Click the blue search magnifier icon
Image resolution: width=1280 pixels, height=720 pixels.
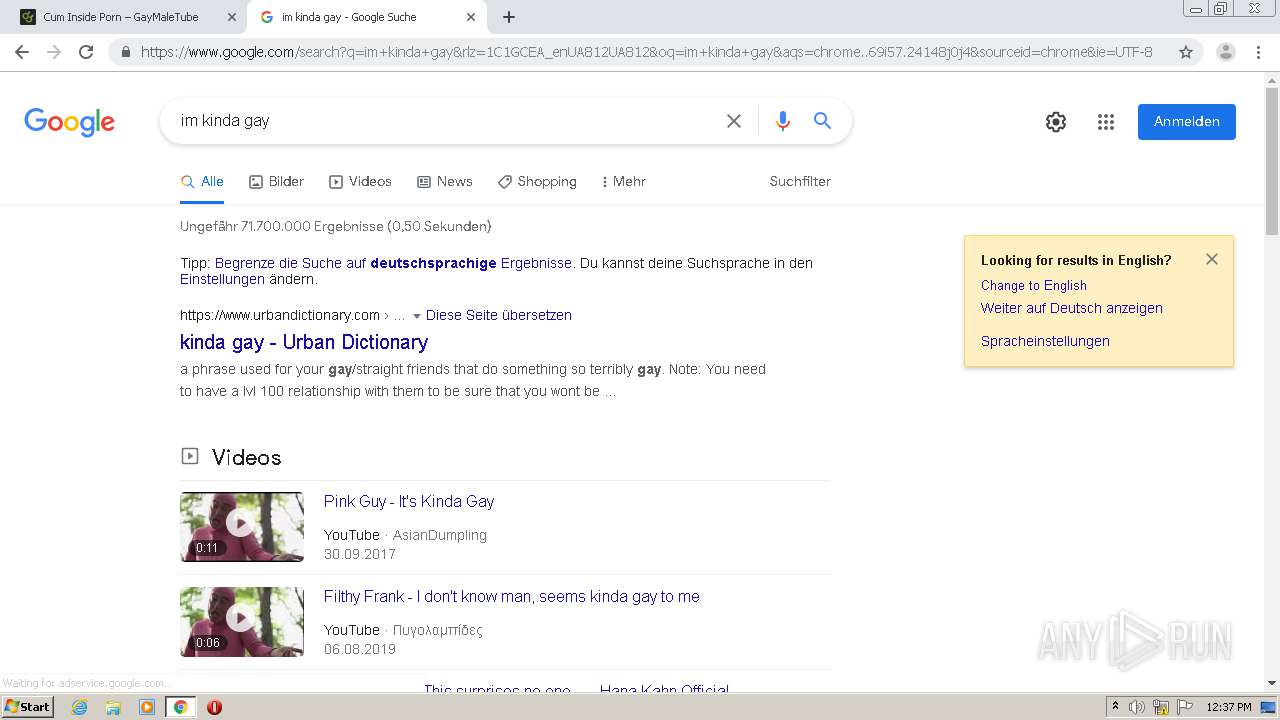(823, 121)
